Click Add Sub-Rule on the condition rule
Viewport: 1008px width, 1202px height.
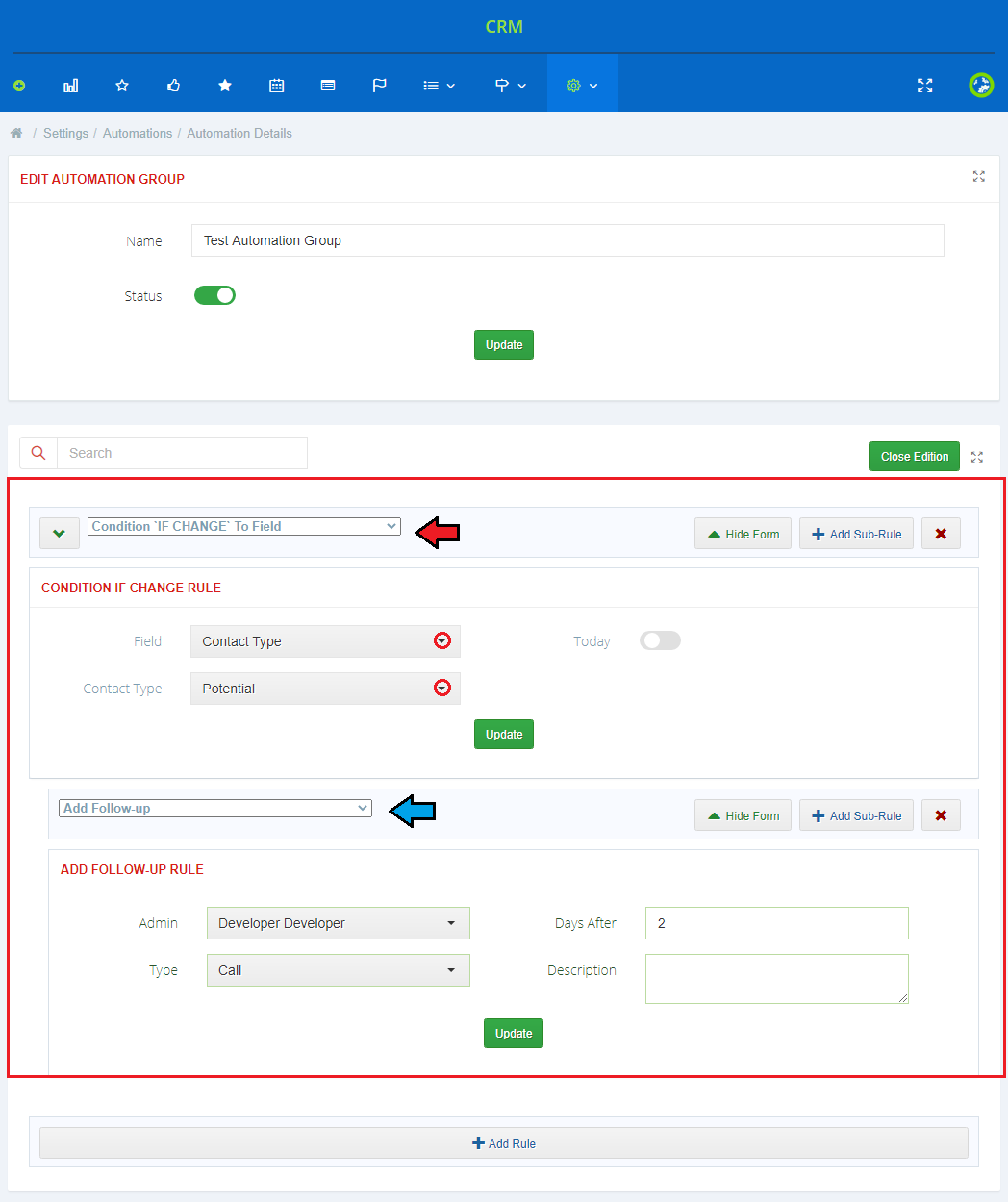tap(856, 534)
